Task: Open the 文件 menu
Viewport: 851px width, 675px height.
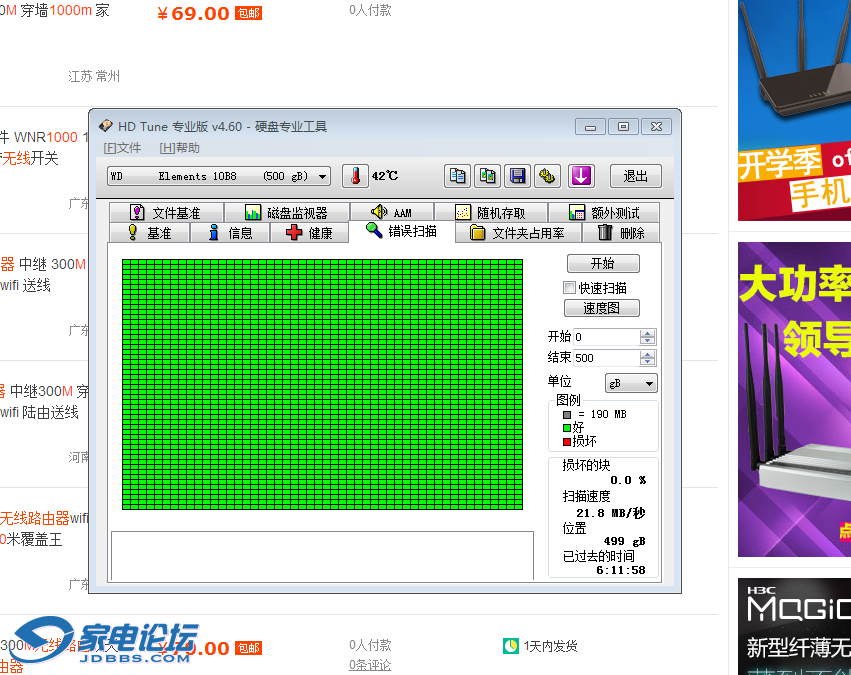Action: click(x=123, y=148)
